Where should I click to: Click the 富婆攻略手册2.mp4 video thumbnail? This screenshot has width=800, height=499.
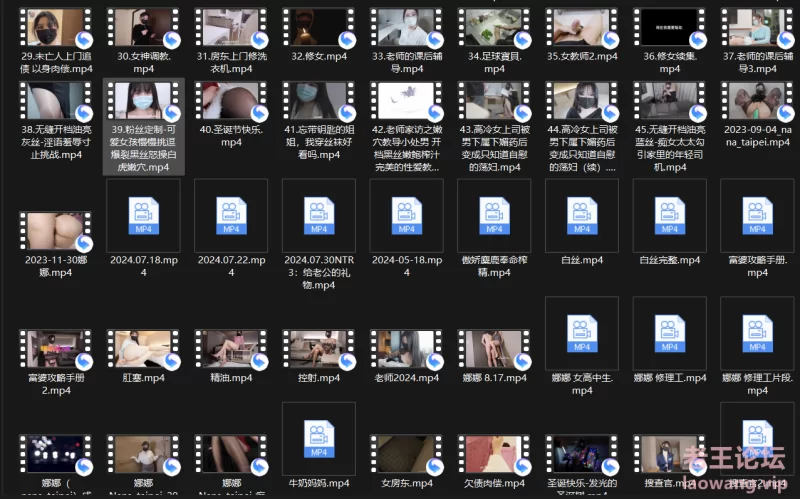point(57,347)
